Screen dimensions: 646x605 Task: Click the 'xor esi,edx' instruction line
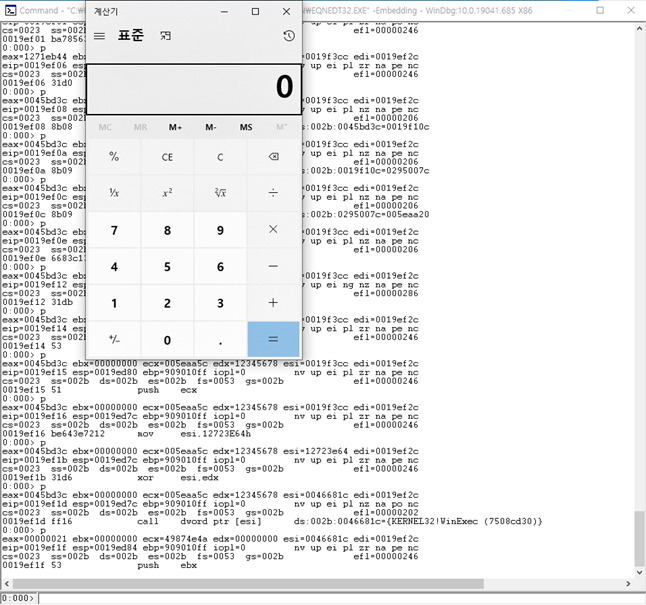[110, 478]
